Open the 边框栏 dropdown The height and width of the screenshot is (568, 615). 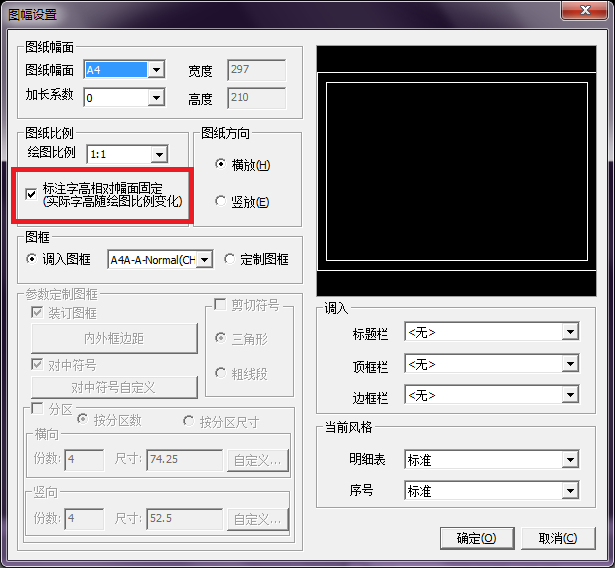tap(570, 395)
